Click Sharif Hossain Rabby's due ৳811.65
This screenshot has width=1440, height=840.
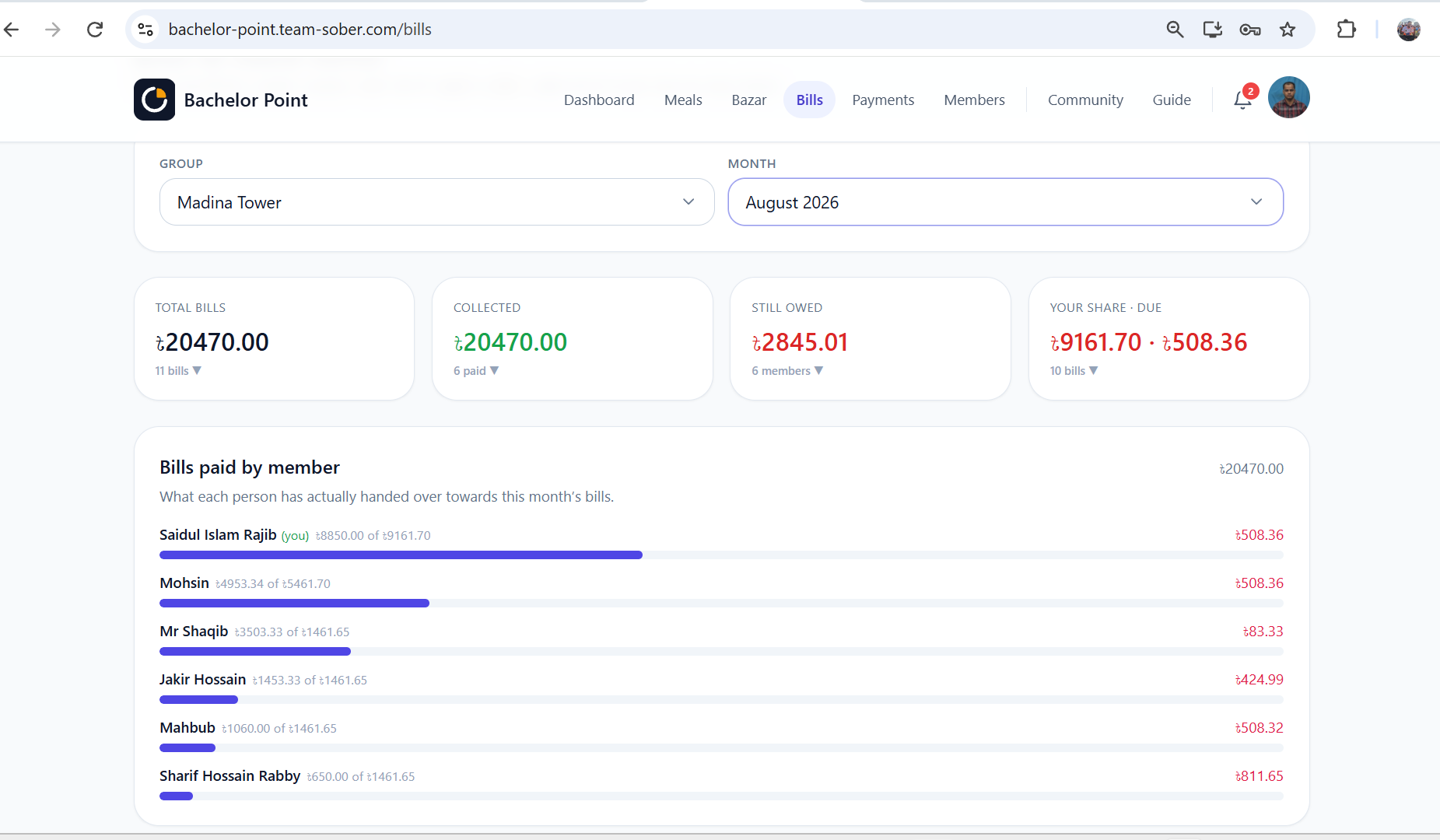click(1259, 775)
